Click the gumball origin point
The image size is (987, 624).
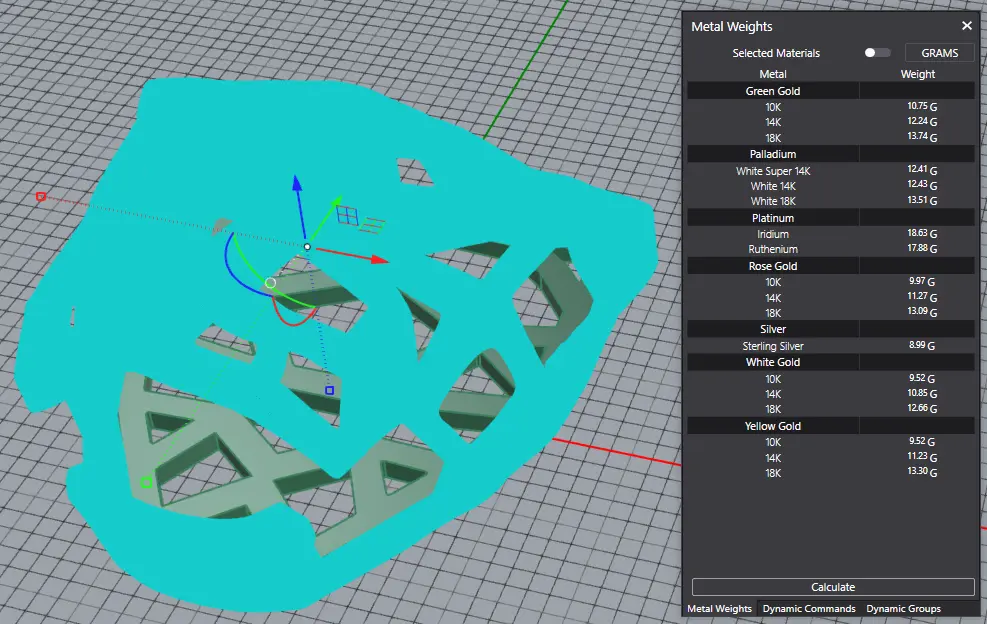click(x=307, y=246)
